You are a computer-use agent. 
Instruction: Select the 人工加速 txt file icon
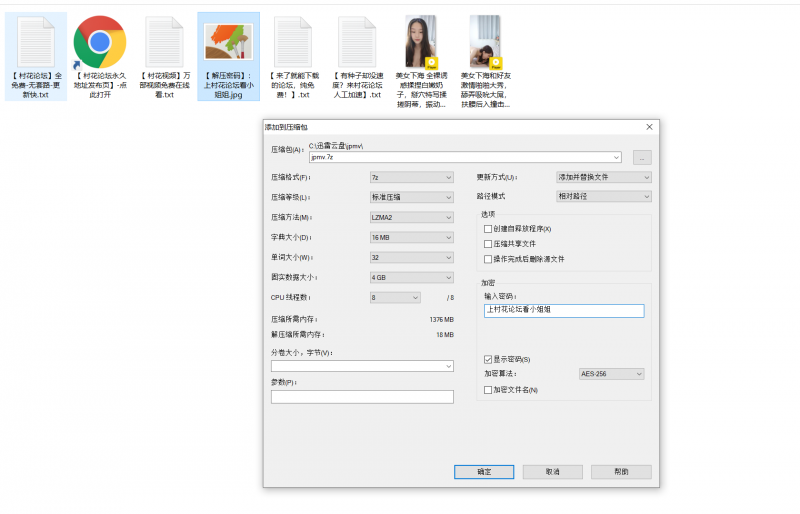[357, 42]
